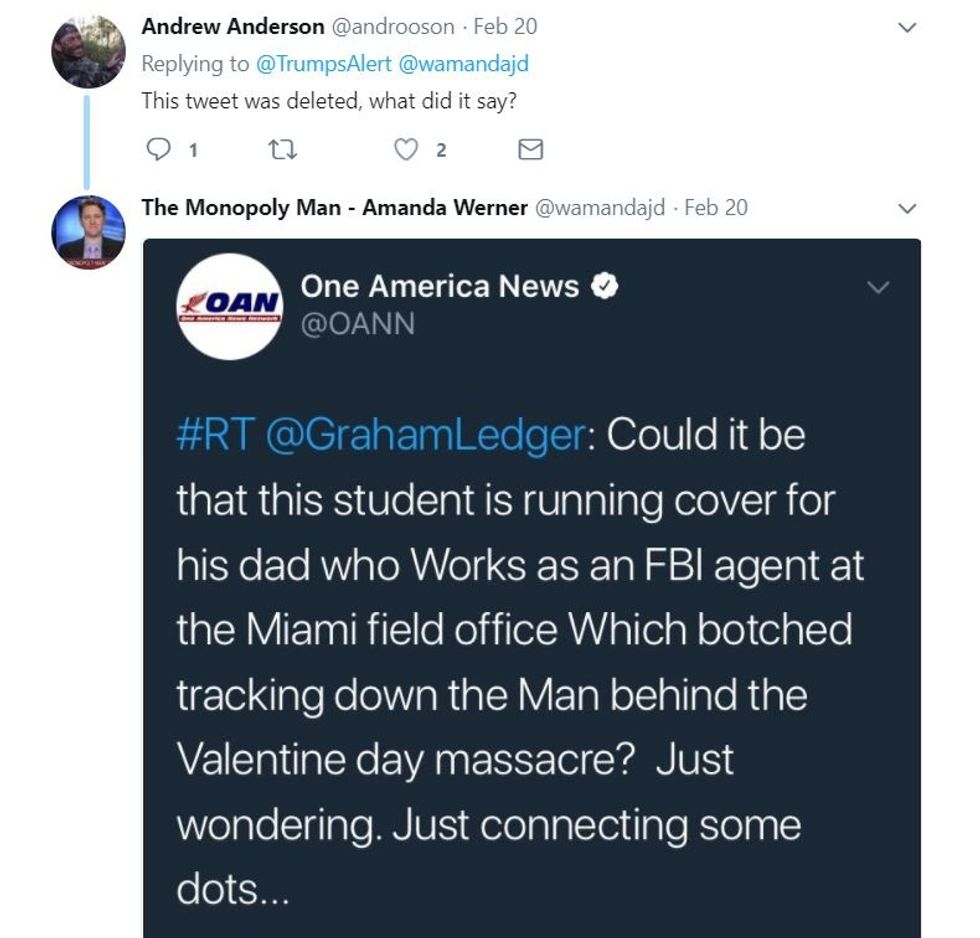Click the OAN logo avatar
Screen dimensions: 980x938
pyautogui.click(x=230, y=307)
